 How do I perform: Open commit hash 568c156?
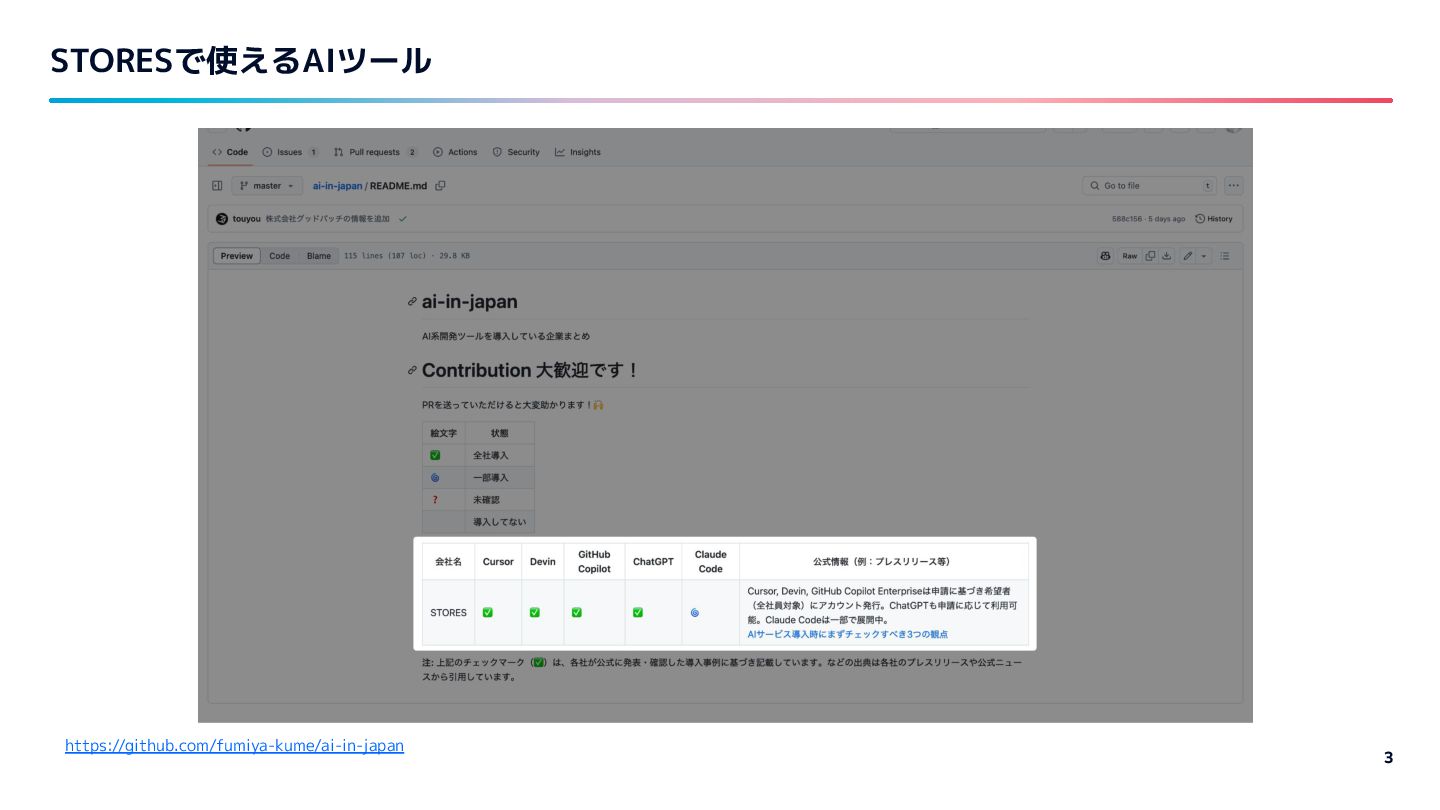coord(1127,219)
